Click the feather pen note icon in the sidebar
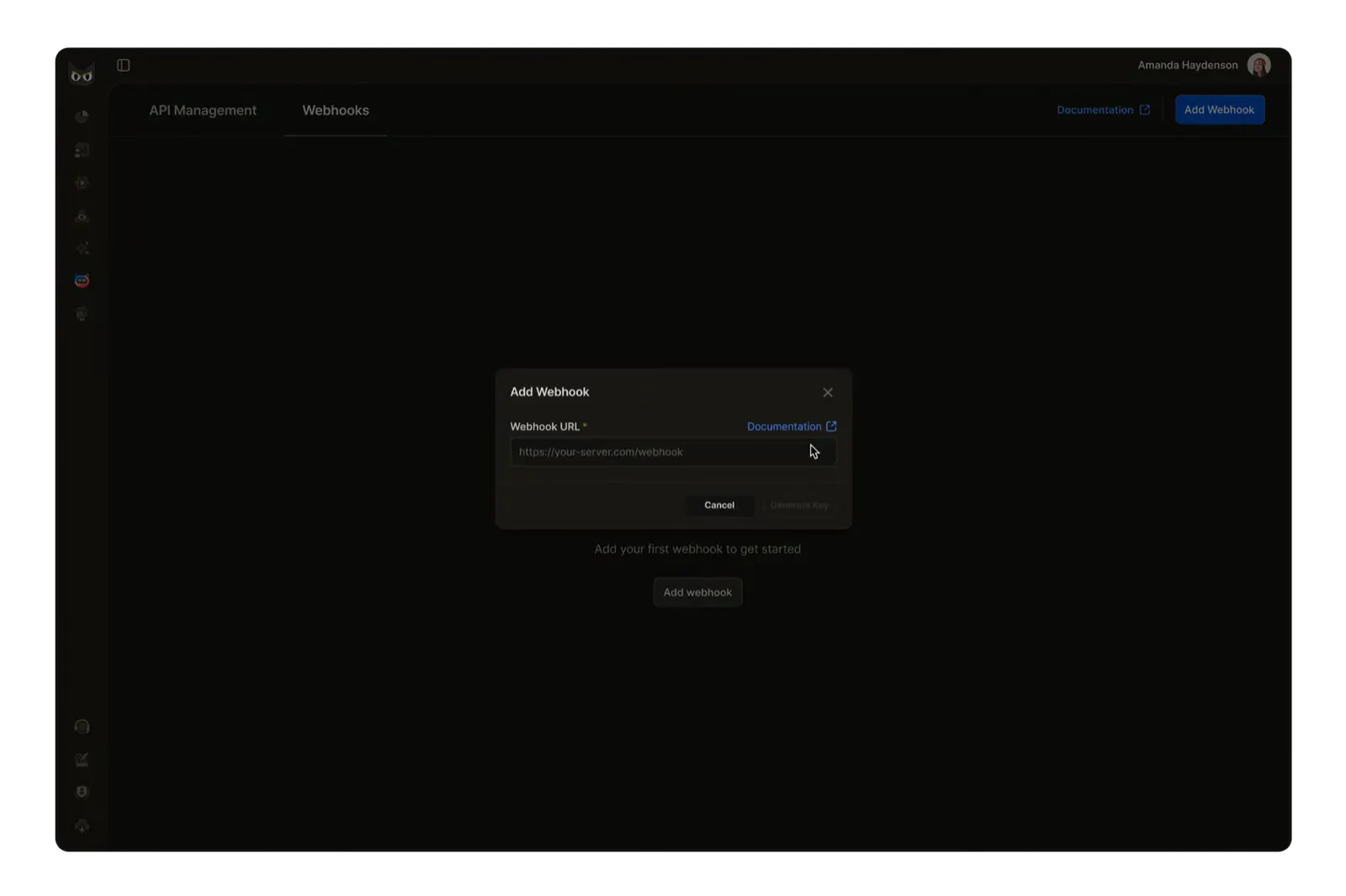This screenshot has width=1346, height=896. pos(82,760)
